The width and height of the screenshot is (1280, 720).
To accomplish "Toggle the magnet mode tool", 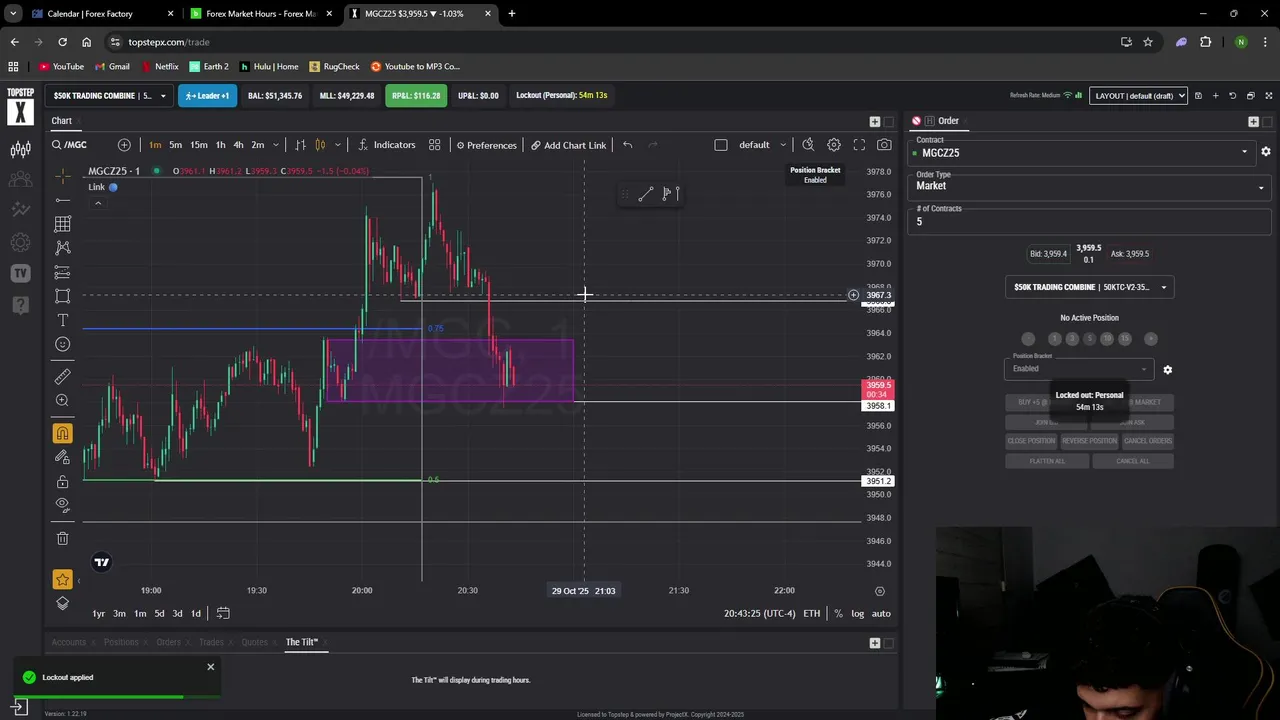I will [x=62, y=433].
